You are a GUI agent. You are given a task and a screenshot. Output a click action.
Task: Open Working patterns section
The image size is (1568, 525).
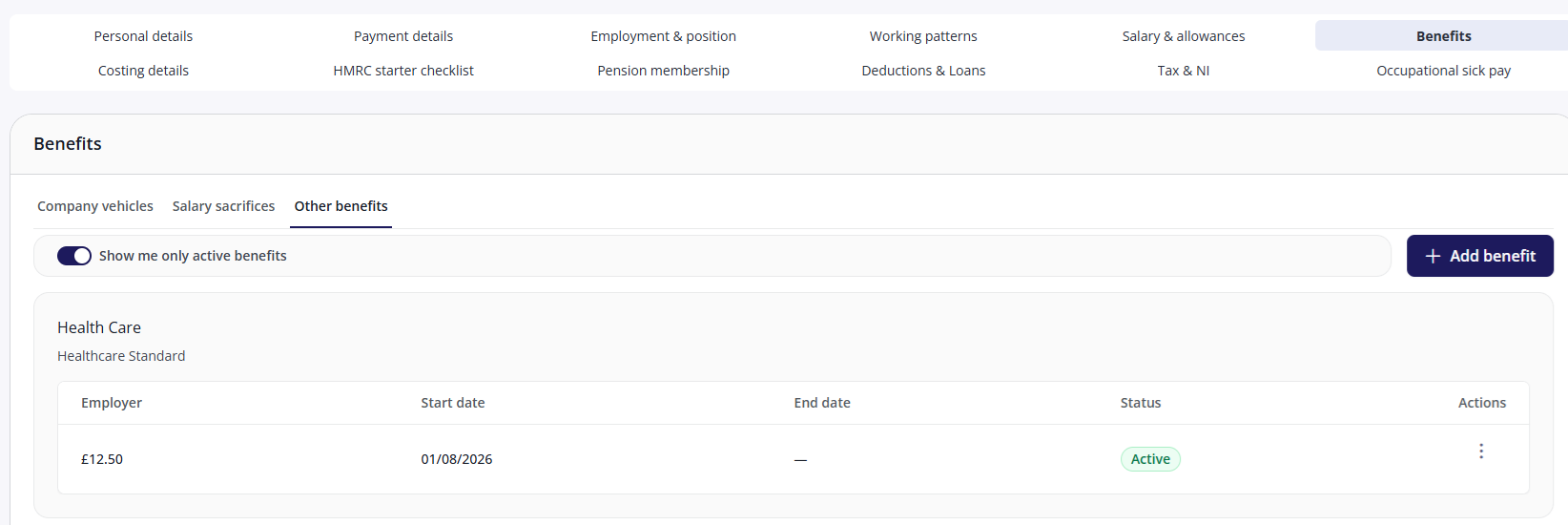(923, 36)
